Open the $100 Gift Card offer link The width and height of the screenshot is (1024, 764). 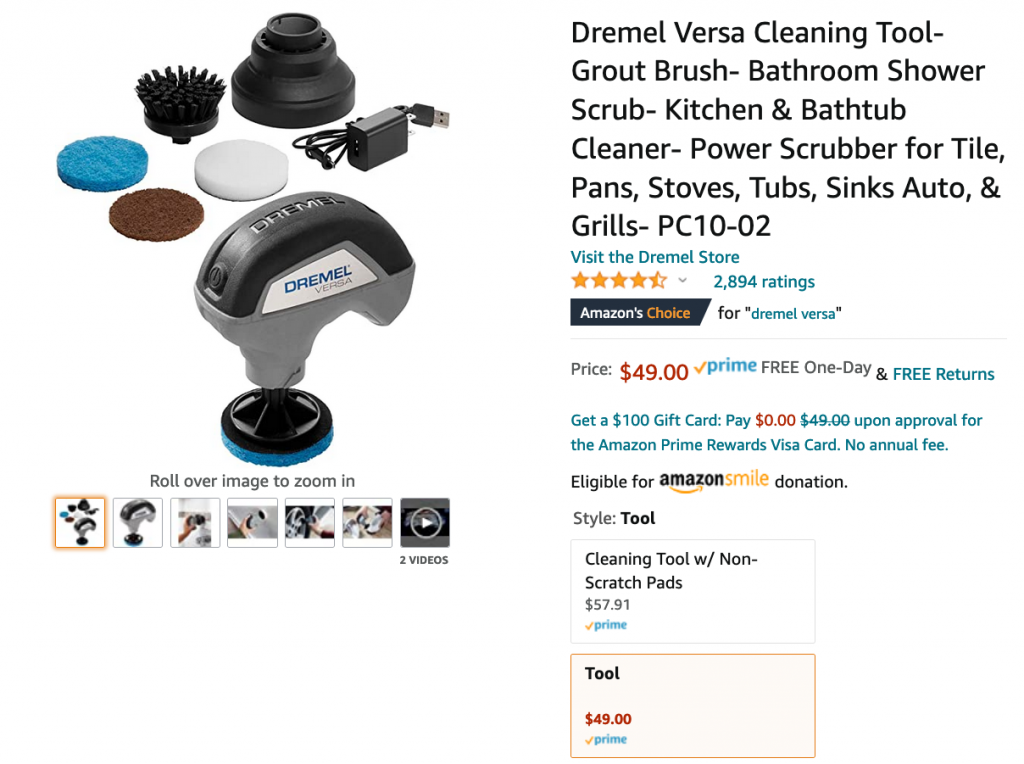click(776, 432)
